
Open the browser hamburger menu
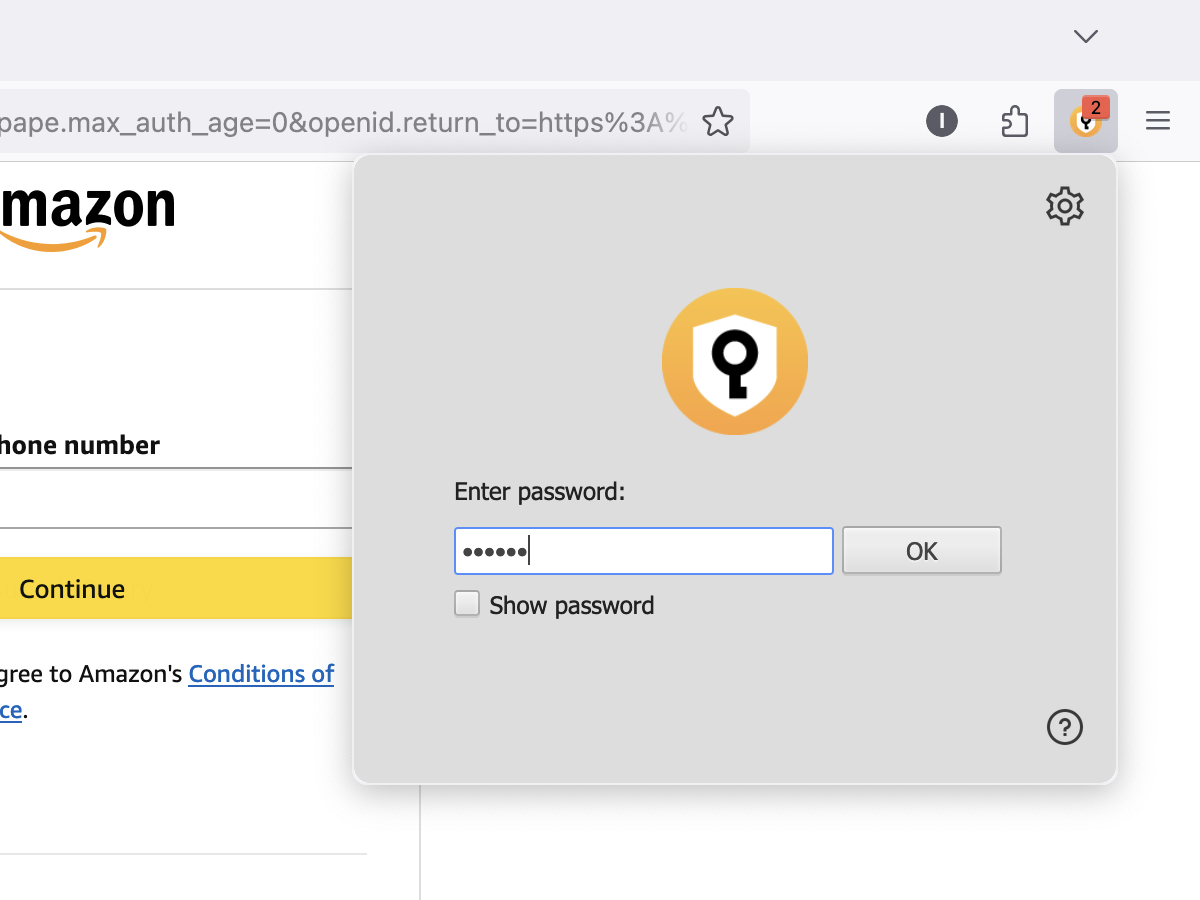1158,122
